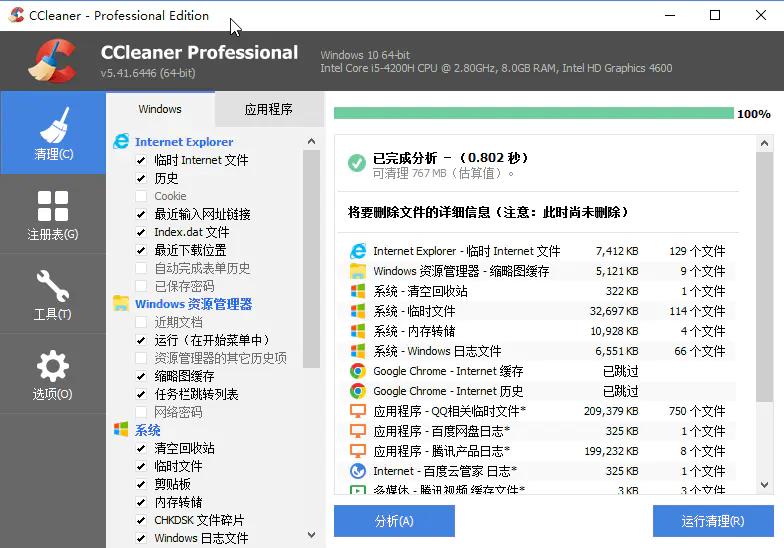The height and width of the screenshot is (548, 784).
Task: Check the 近期文档 checkbox
Action: pyautogui.click(x=142, y=322)
